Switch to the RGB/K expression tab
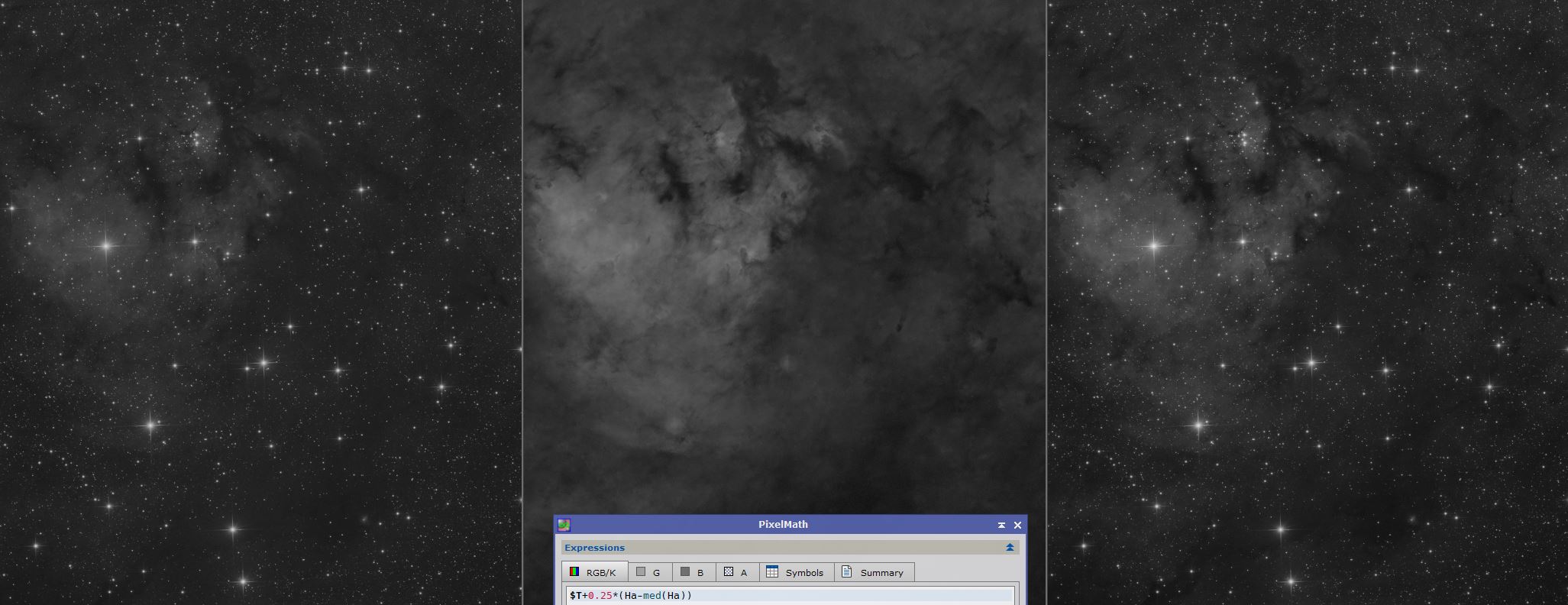This screenshot has height=605, width=1568. [x=594, y=572]
